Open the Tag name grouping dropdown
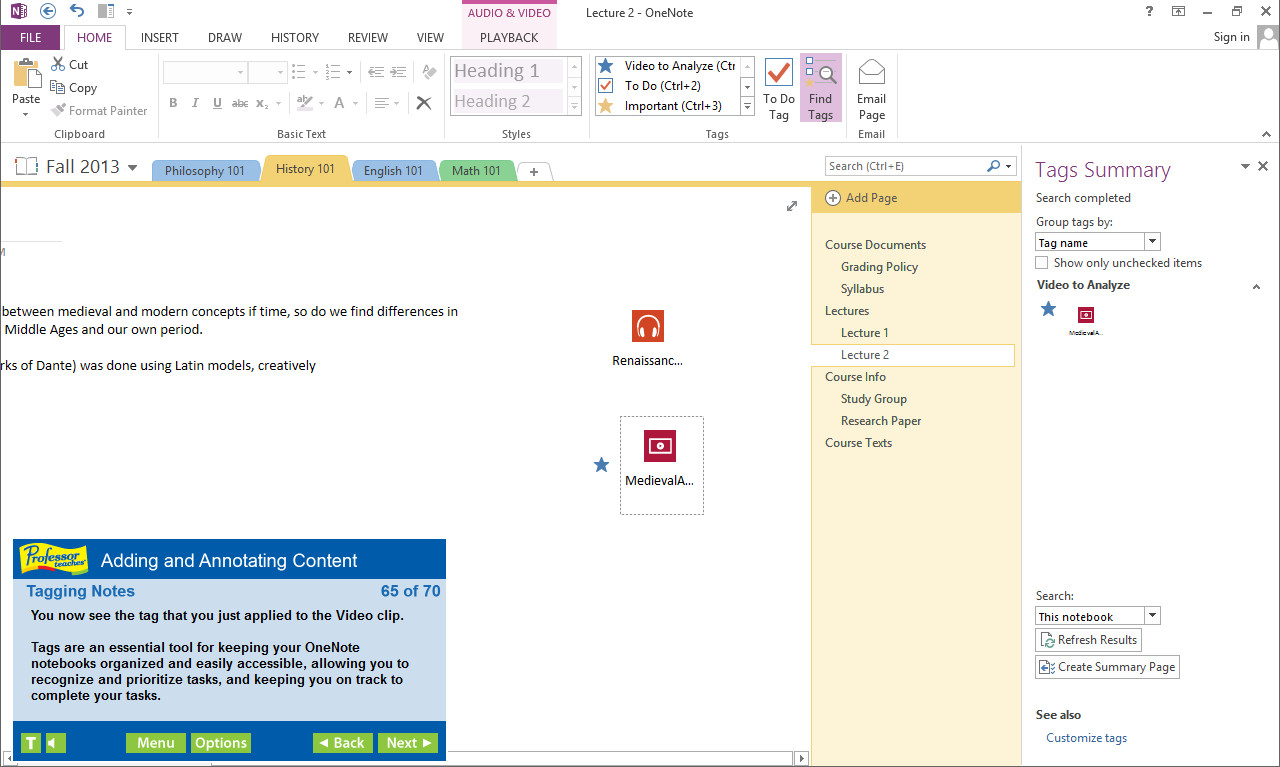 click(x=1152, y=241)
